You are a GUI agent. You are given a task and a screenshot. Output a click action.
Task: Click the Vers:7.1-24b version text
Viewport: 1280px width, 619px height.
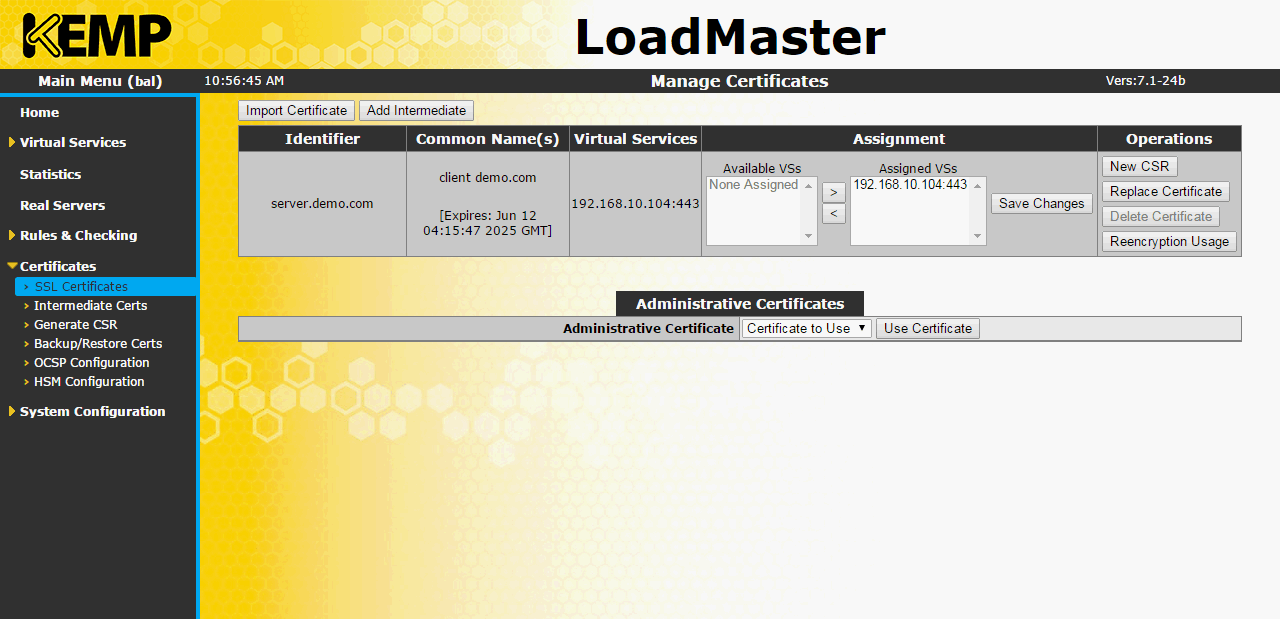[1145, 81]
